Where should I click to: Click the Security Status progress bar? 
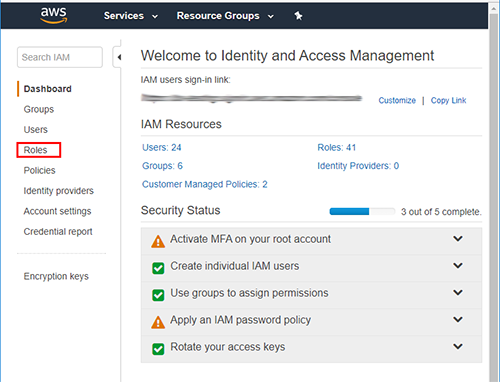point(362,211)
